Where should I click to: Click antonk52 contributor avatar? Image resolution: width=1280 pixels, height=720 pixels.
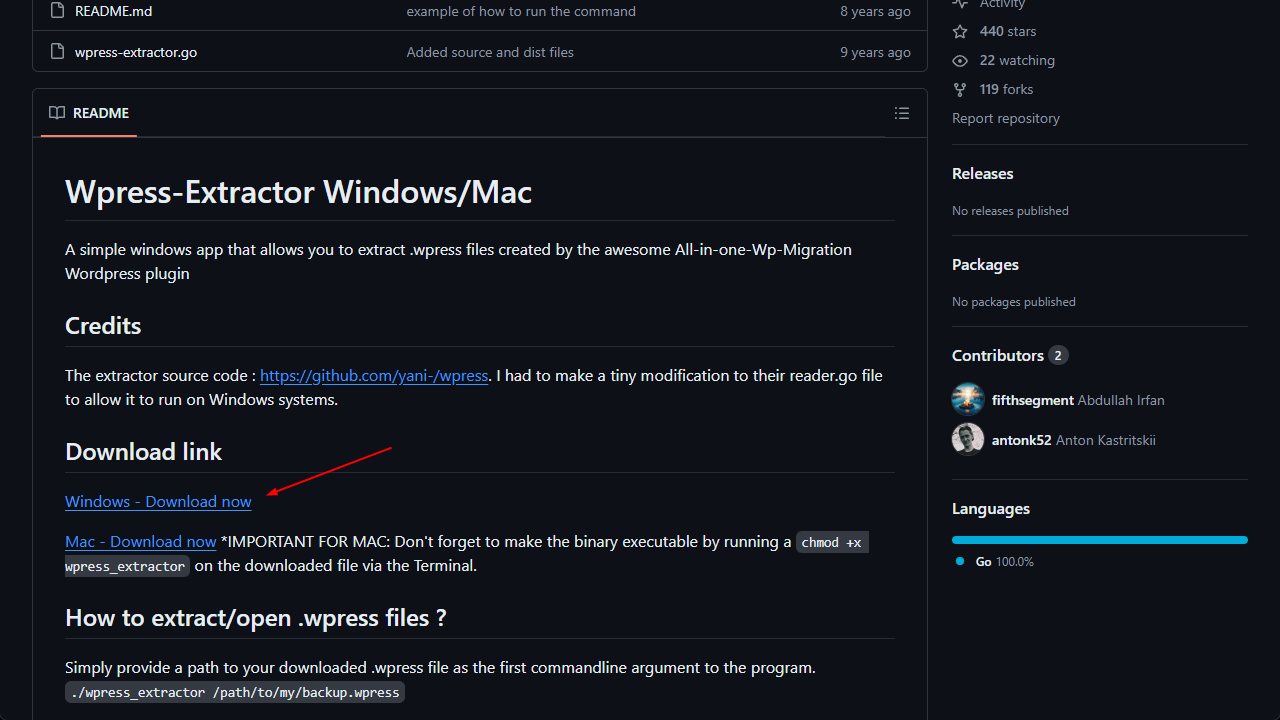[968, 440]
